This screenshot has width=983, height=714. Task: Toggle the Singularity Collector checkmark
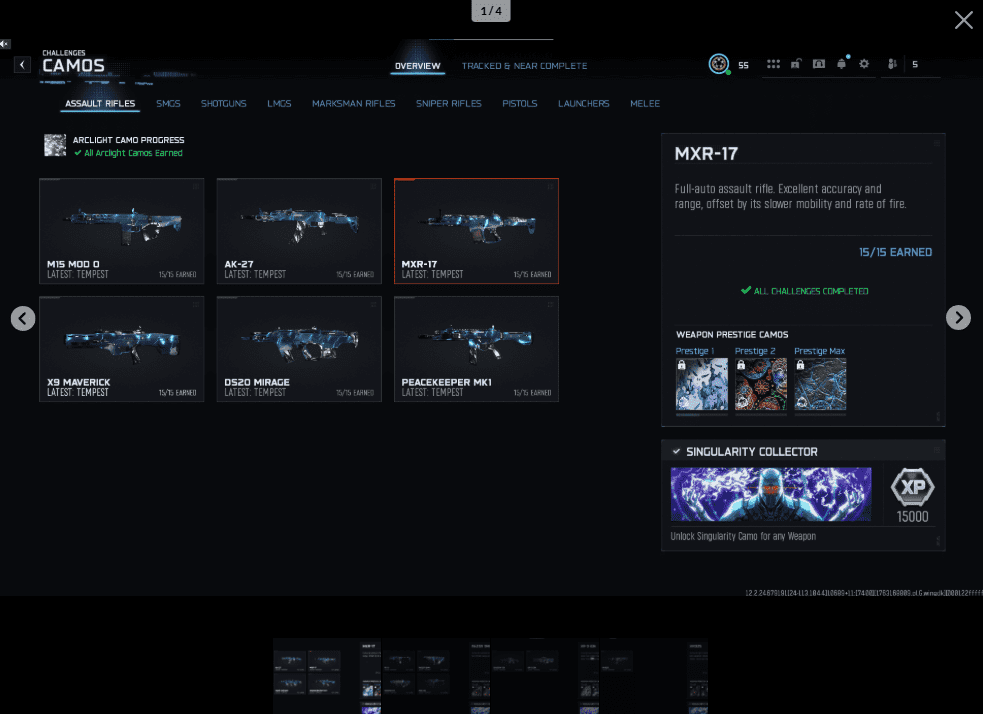677,452
